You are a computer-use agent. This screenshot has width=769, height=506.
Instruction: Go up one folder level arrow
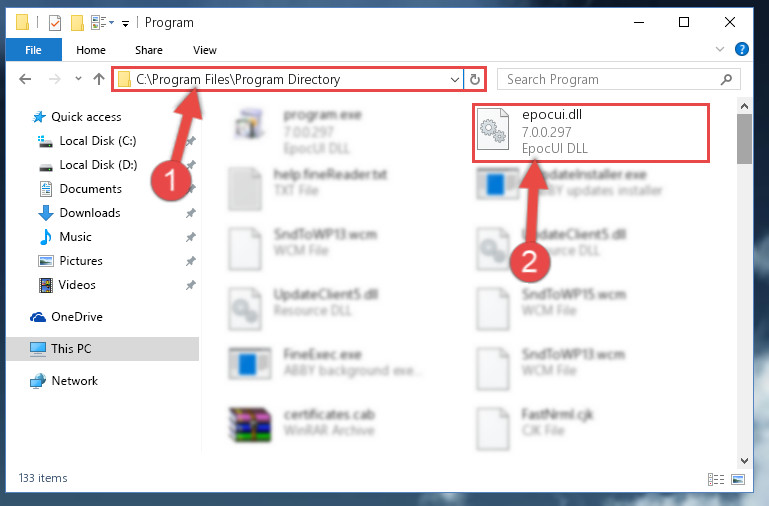[x=99, y=79]
